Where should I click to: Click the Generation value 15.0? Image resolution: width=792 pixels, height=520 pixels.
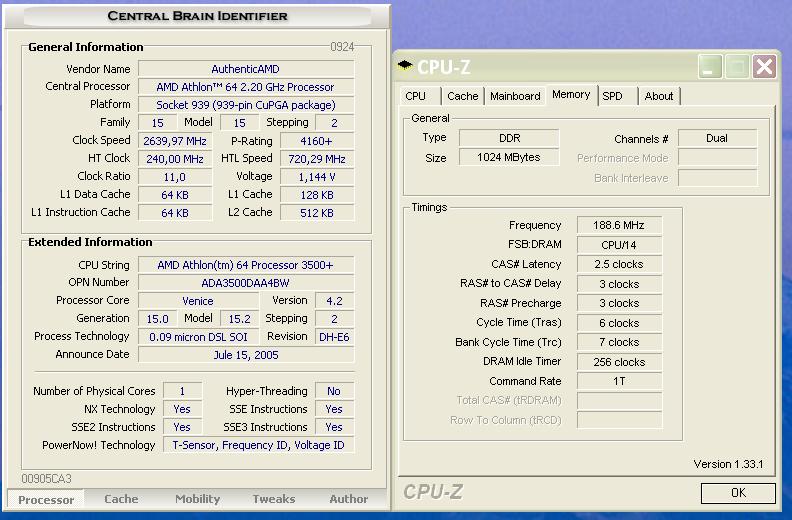(x=158, y=319)
